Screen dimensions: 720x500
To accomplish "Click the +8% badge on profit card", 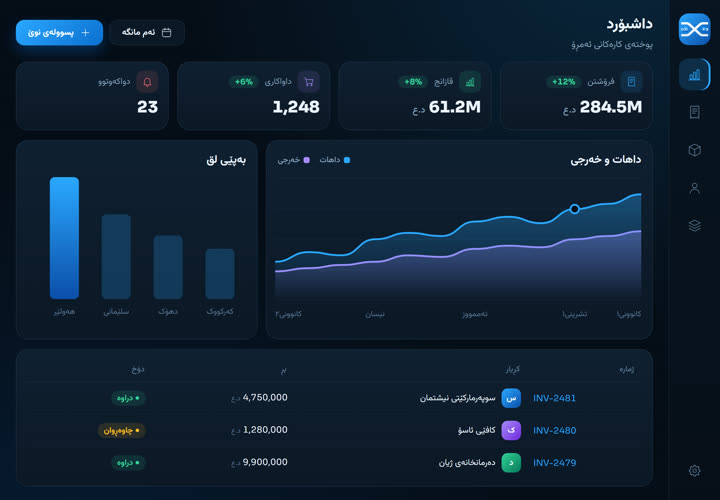I will 413,82.
